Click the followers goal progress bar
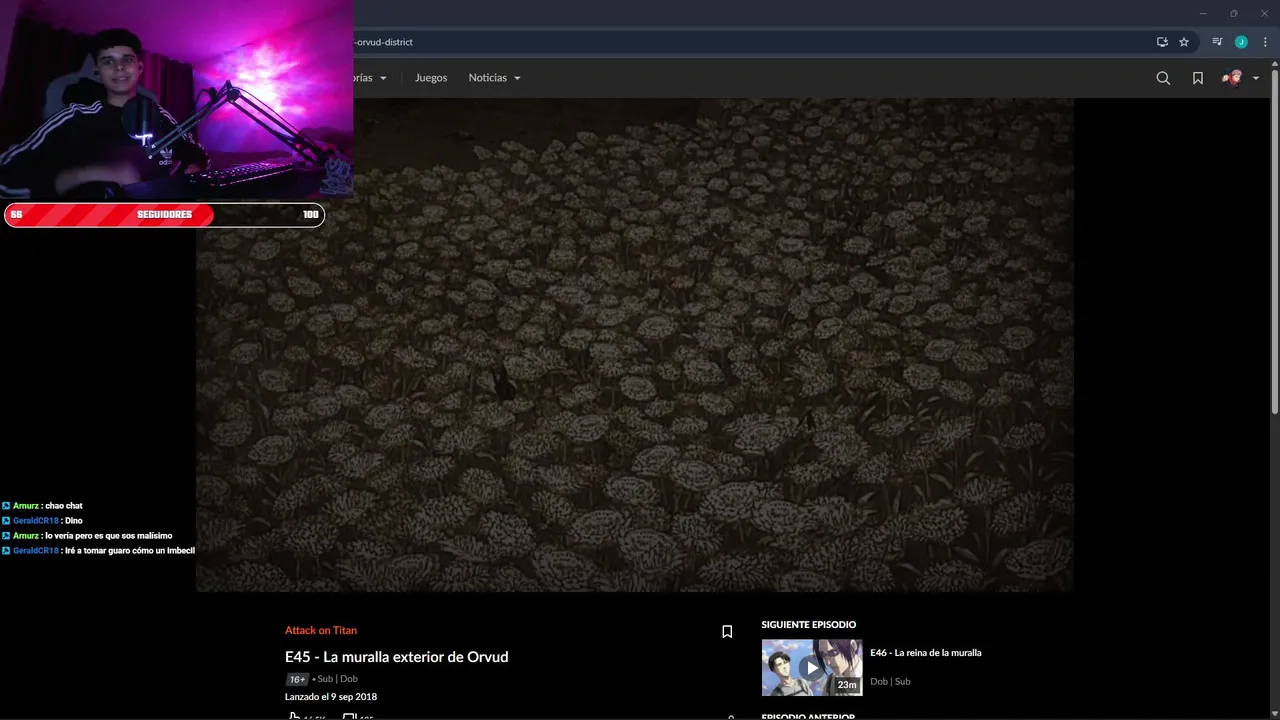Viewport: 1280px width, 720px height. [x=164, y=214]
